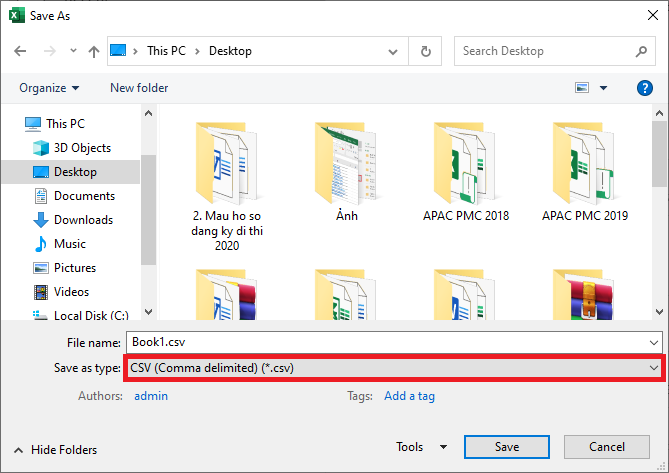The height and width of the screenshot is (473, 669).
Task: Click the Documents page icon
Action: pos(41,196)
